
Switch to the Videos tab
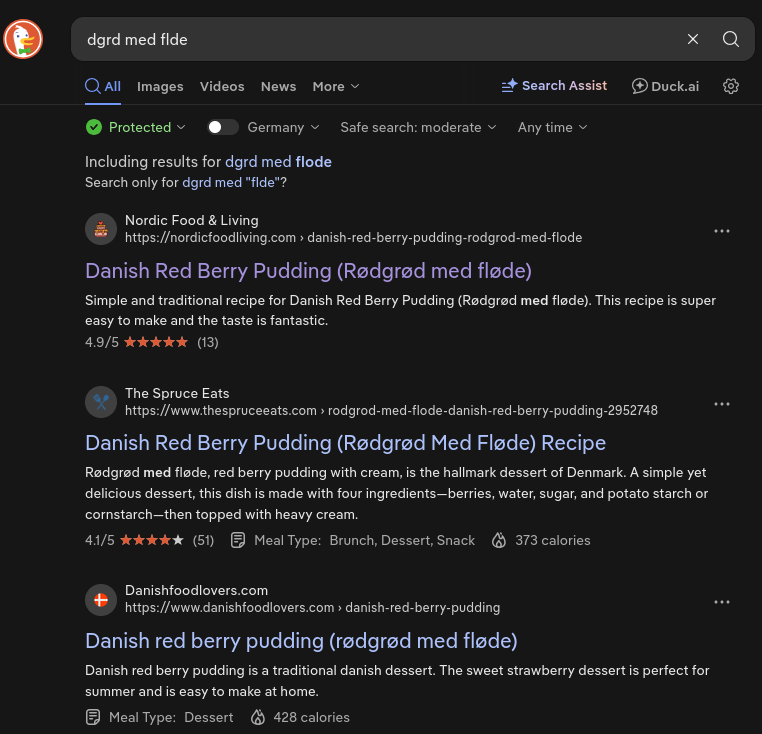pos(222,87)
